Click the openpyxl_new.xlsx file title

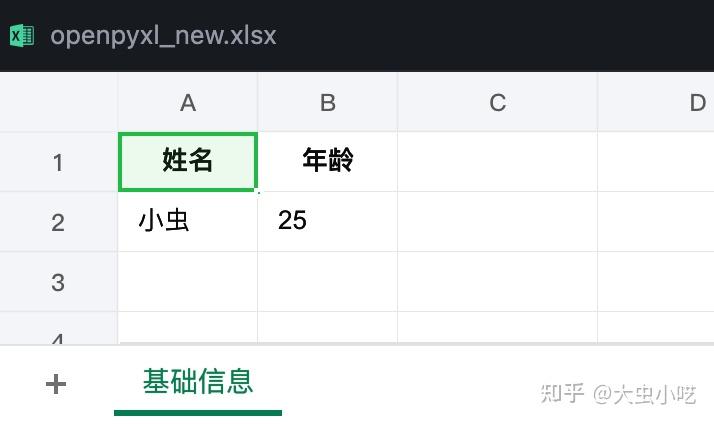163,36
